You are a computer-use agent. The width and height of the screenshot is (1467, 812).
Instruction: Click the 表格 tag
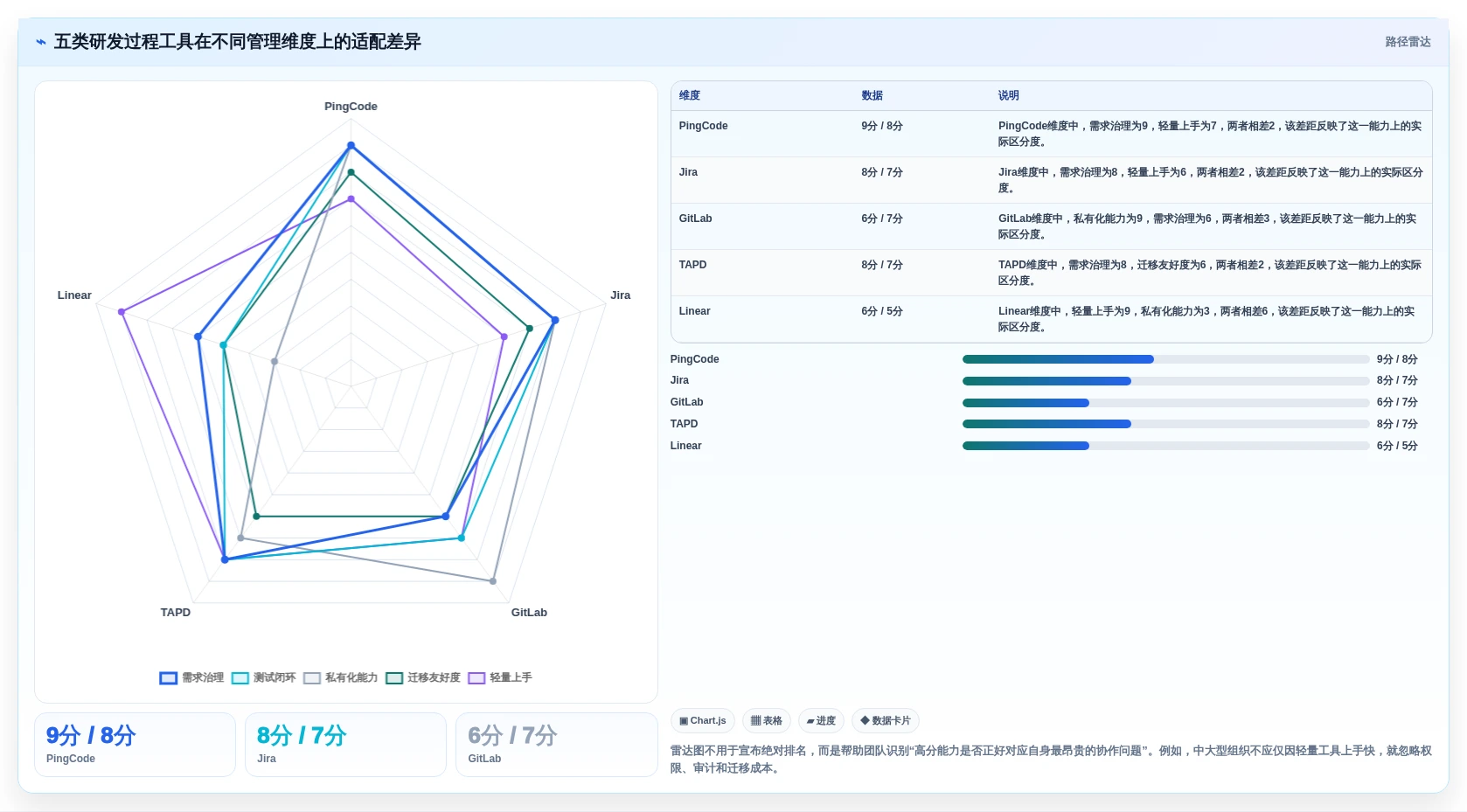point(767,721)
